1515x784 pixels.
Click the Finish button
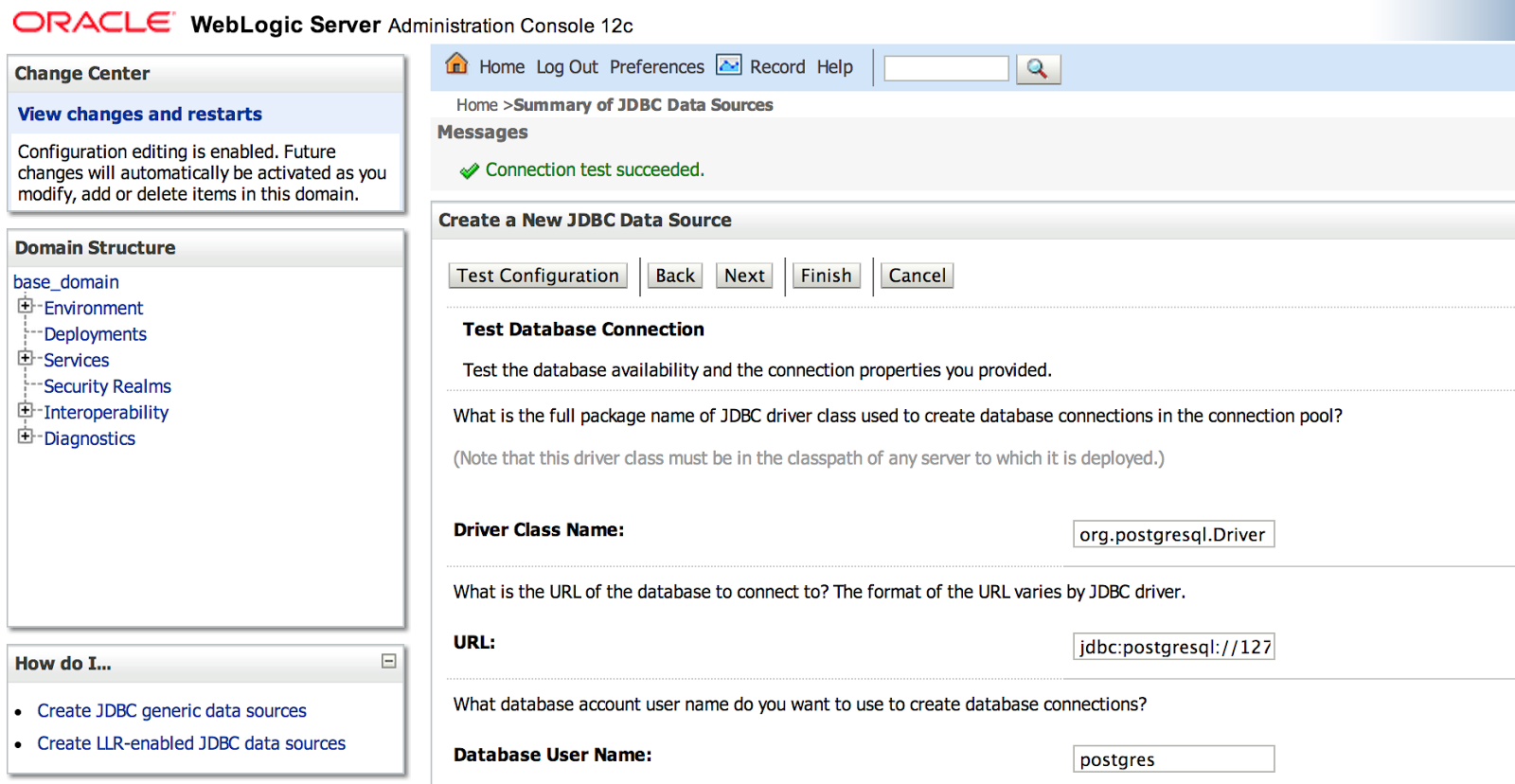[827, 276]
